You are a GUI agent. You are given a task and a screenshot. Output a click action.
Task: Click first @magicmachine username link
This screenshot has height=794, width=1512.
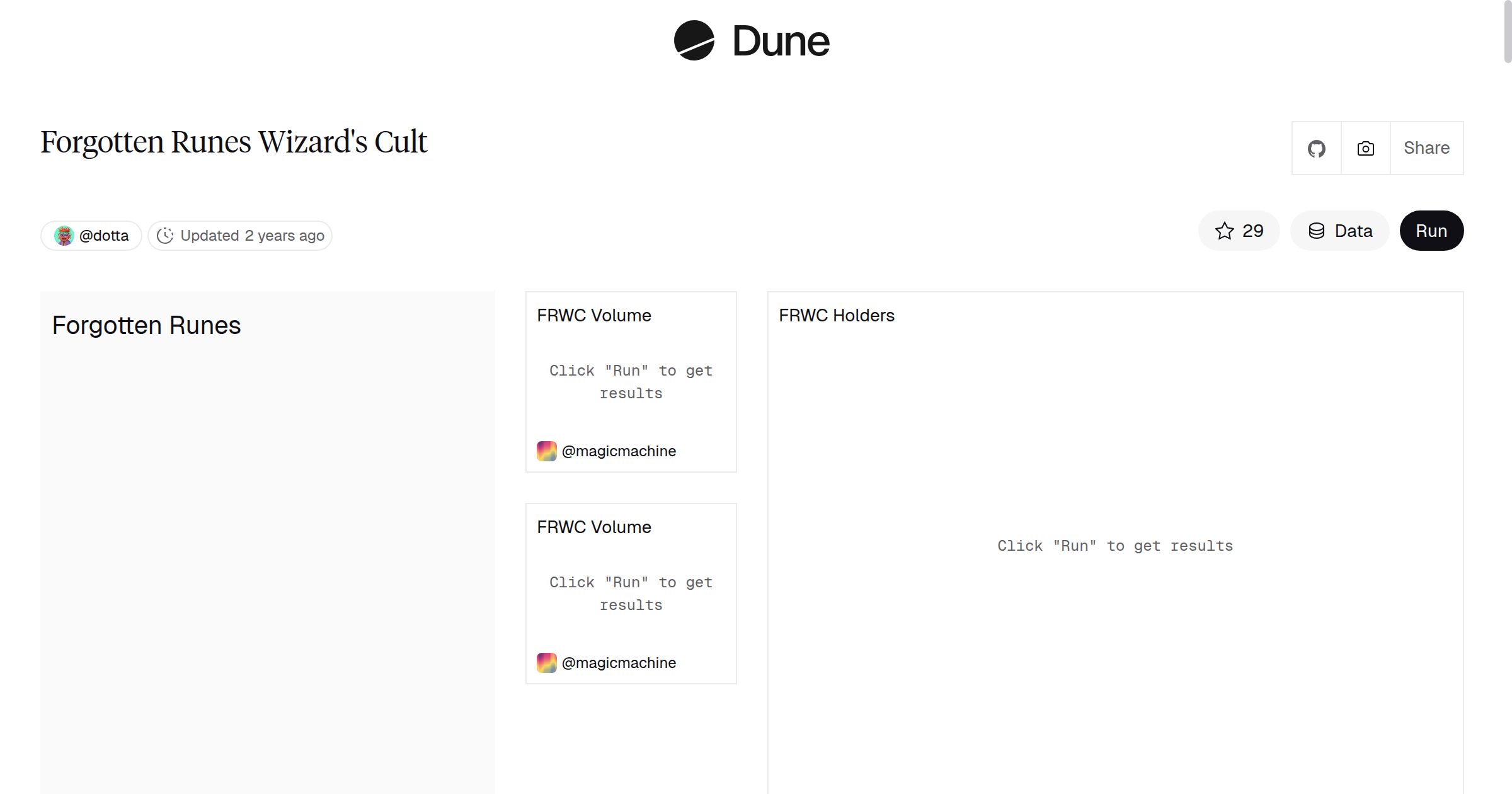[x=619, y=451]
